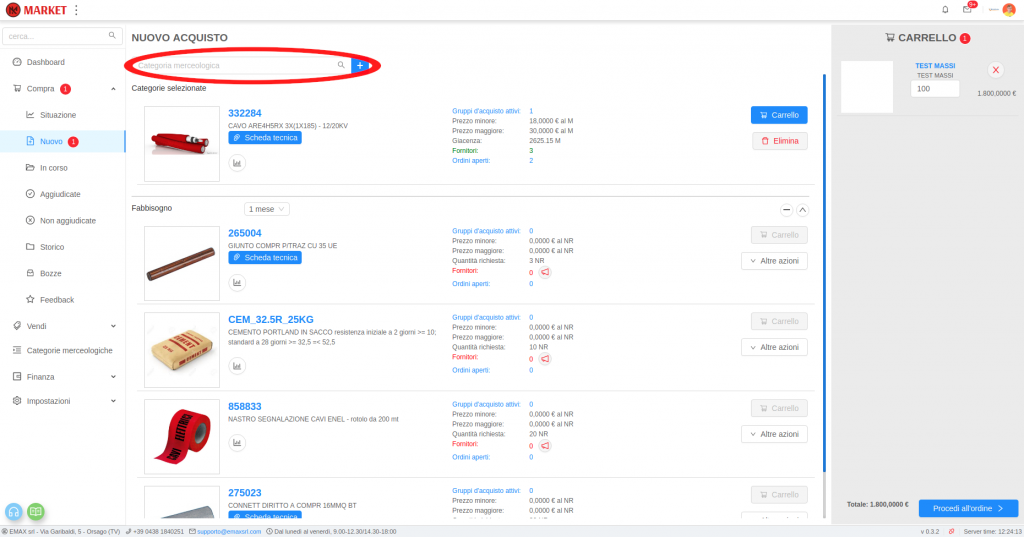Open chart icon under product 332284
This screenshot has height=537, width=1024.
[237, 163]
